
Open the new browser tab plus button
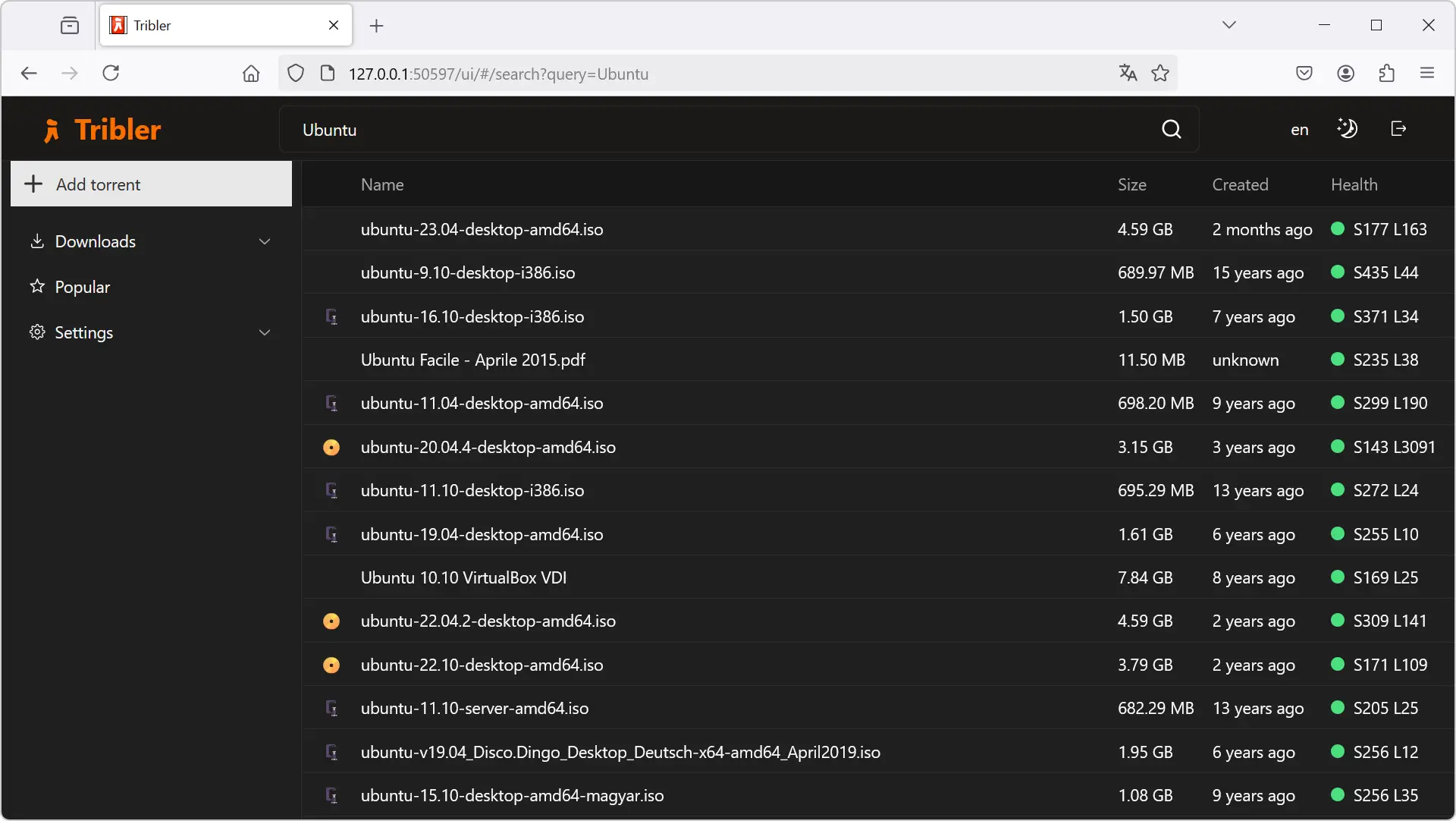[x=376, y=26]
